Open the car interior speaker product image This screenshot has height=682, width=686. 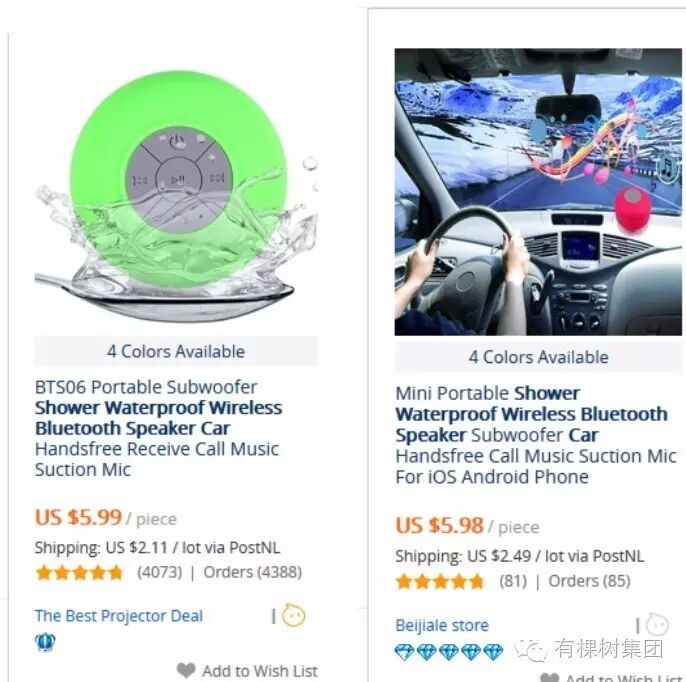(538, 192)
